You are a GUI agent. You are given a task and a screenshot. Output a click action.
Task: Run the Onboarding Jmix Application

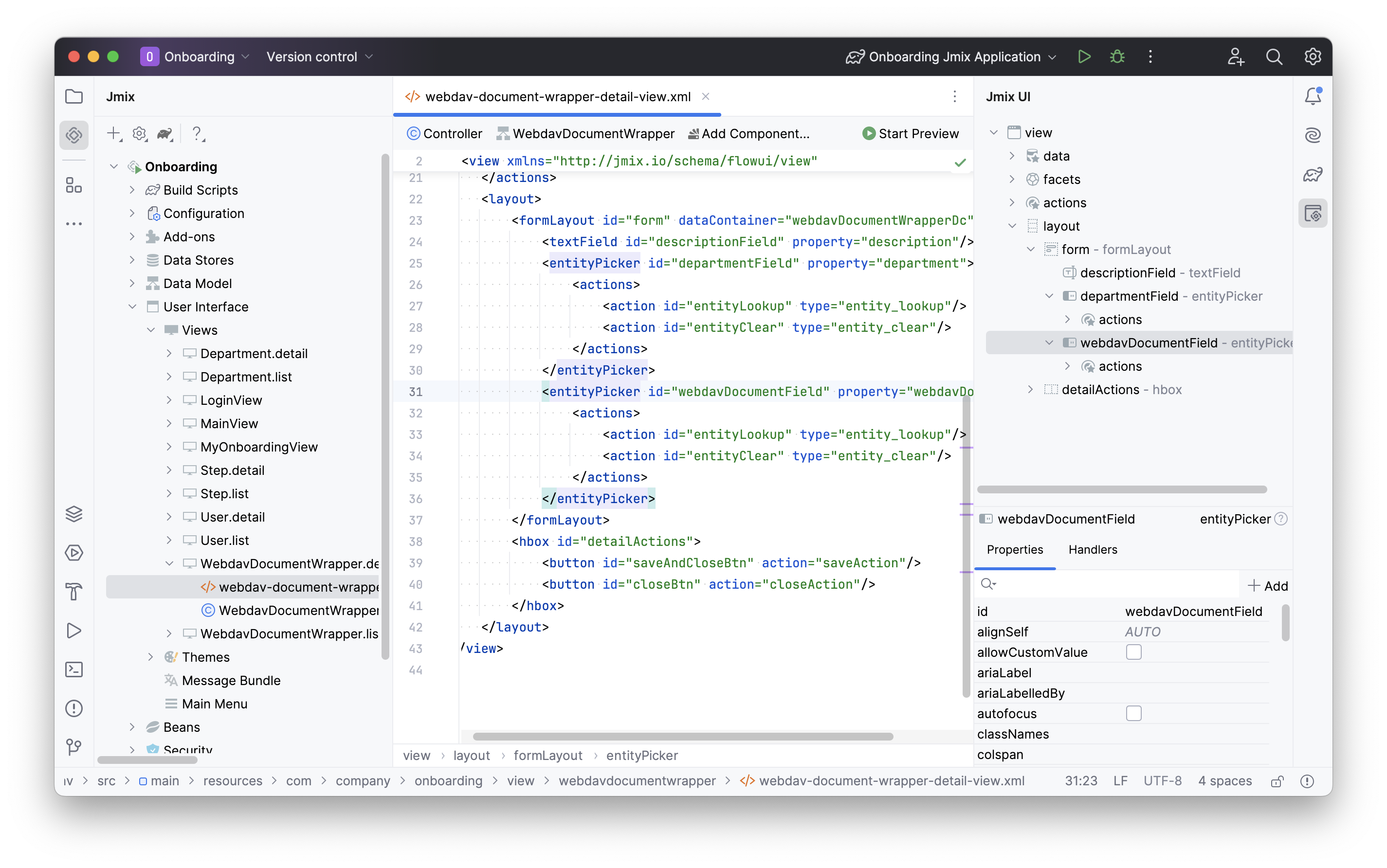[1084, 56]
